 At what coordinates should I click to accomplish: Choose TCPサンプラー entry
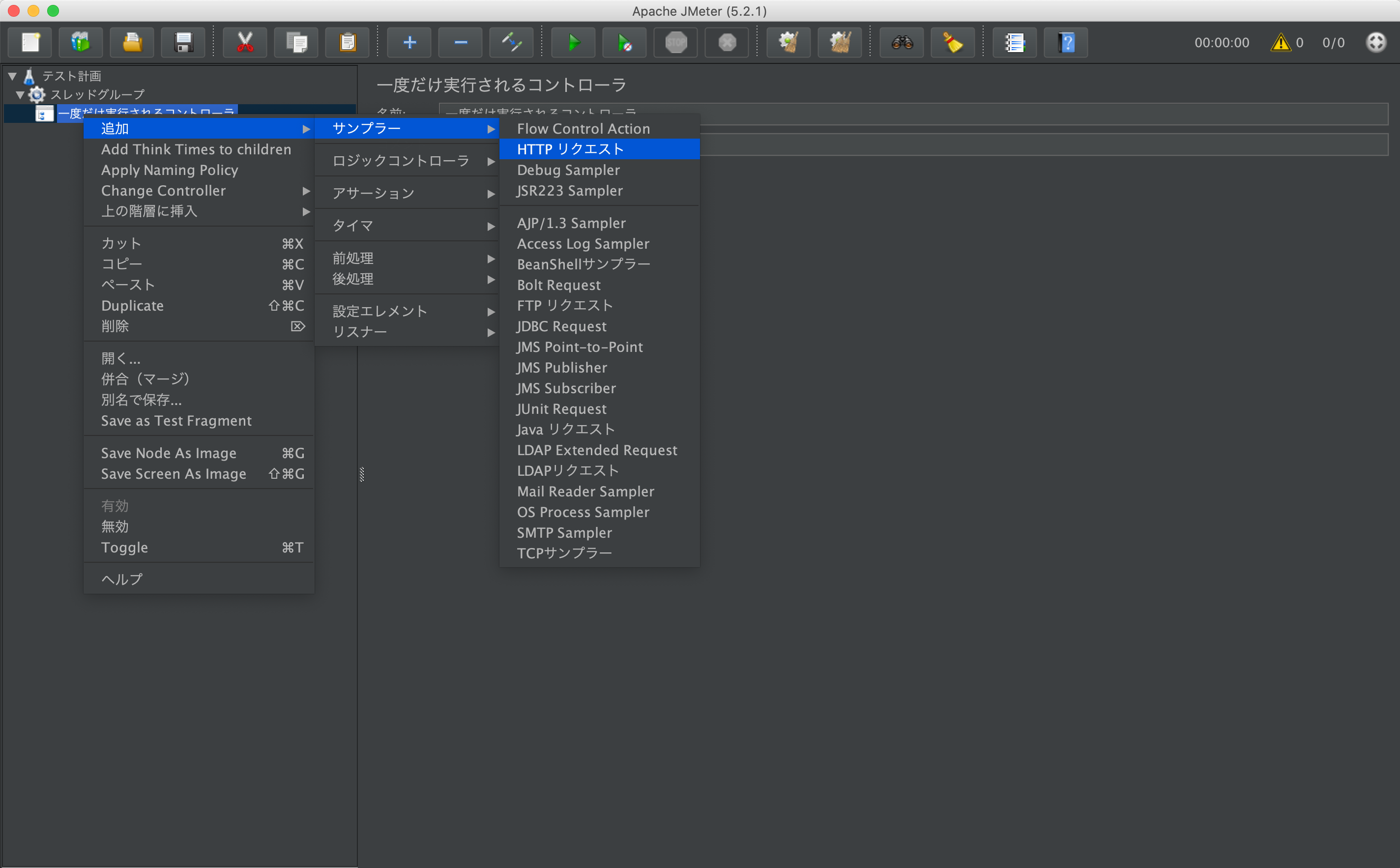(x=599, y=553)
